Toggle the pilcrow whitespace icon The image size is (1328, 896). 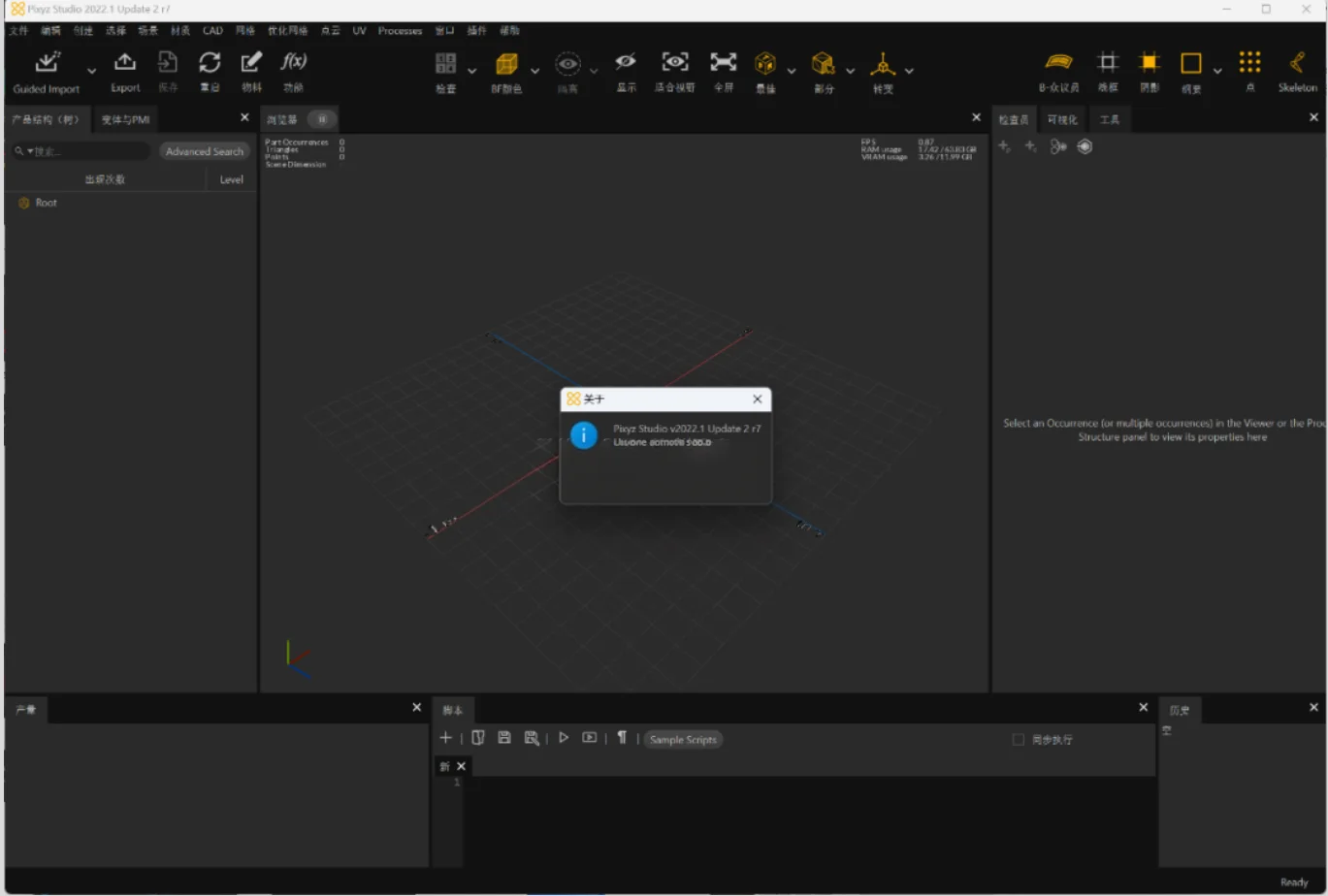point(622,738)
